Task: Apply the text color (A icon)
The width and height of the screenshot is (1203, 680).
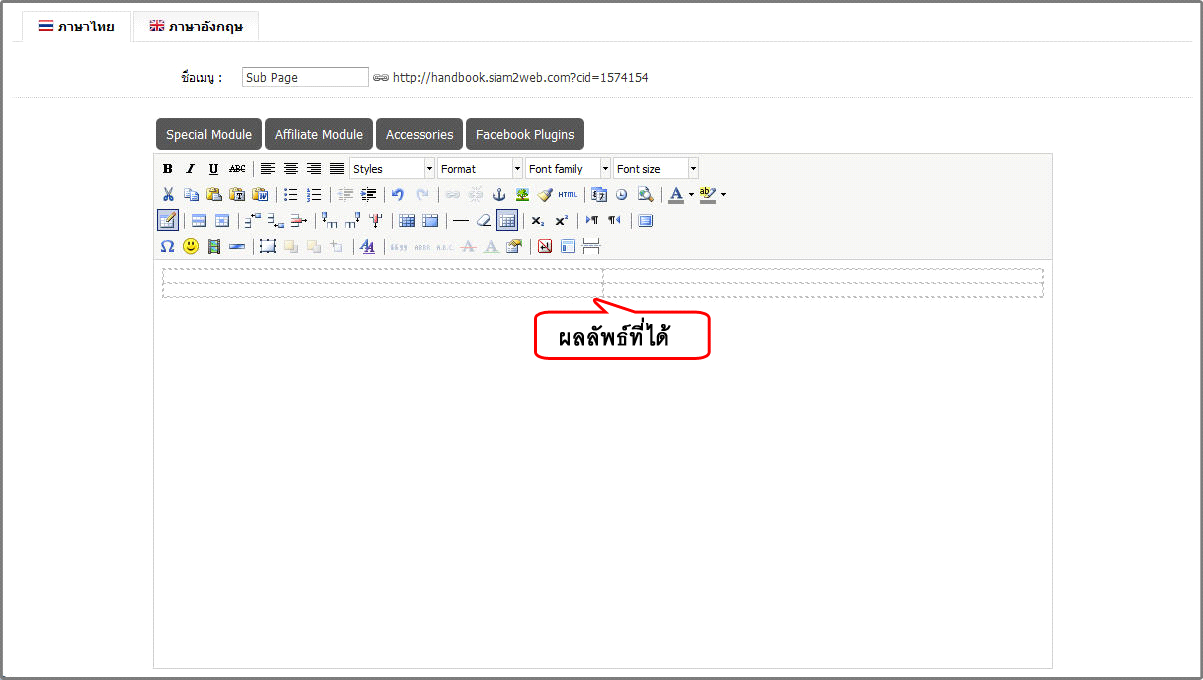Action: (676, 195)
